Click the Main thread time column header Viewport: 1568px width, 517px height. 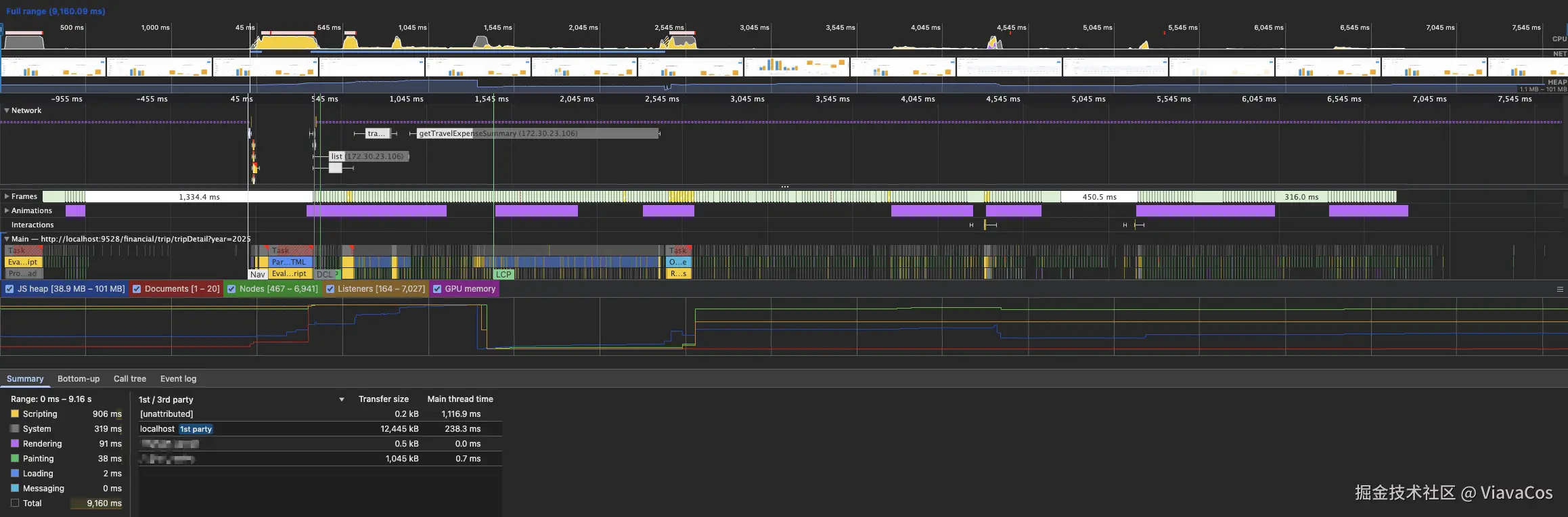pos(460,399)
